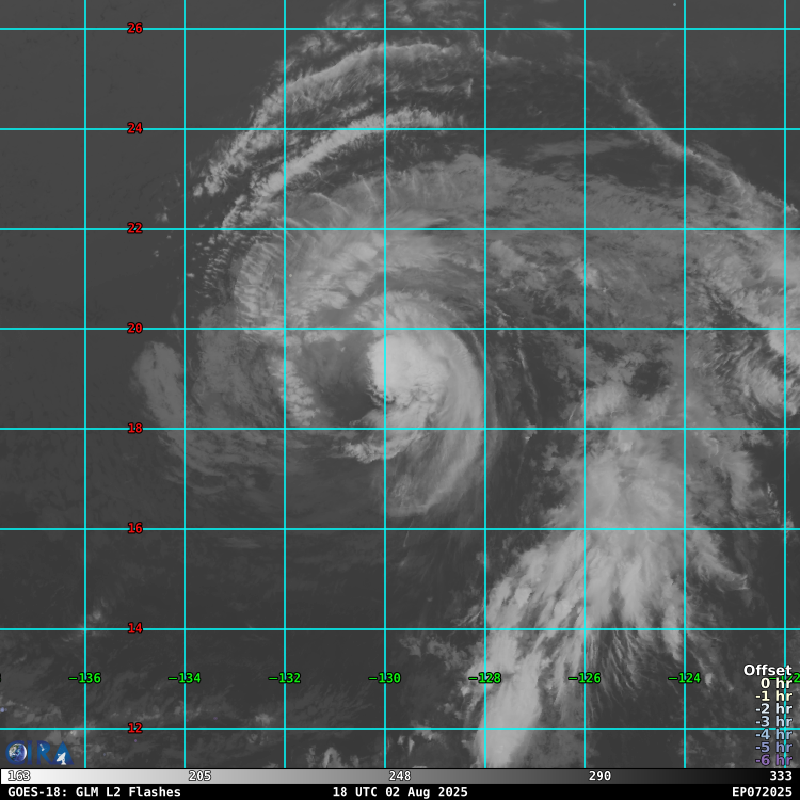Click the green longitude label -136
Image resolution: width=800 pixels, height=800 pixels.
85,678
